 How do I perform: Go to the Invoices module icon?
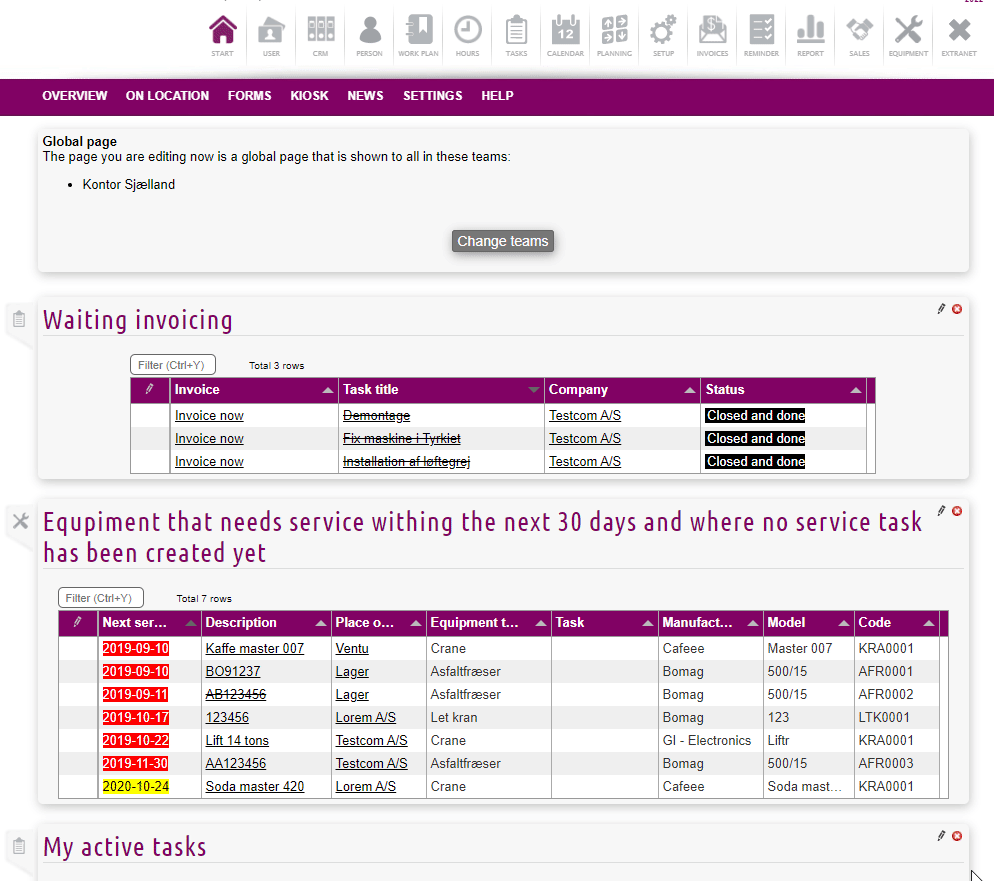pyautogui.click(x=712, y=35)
